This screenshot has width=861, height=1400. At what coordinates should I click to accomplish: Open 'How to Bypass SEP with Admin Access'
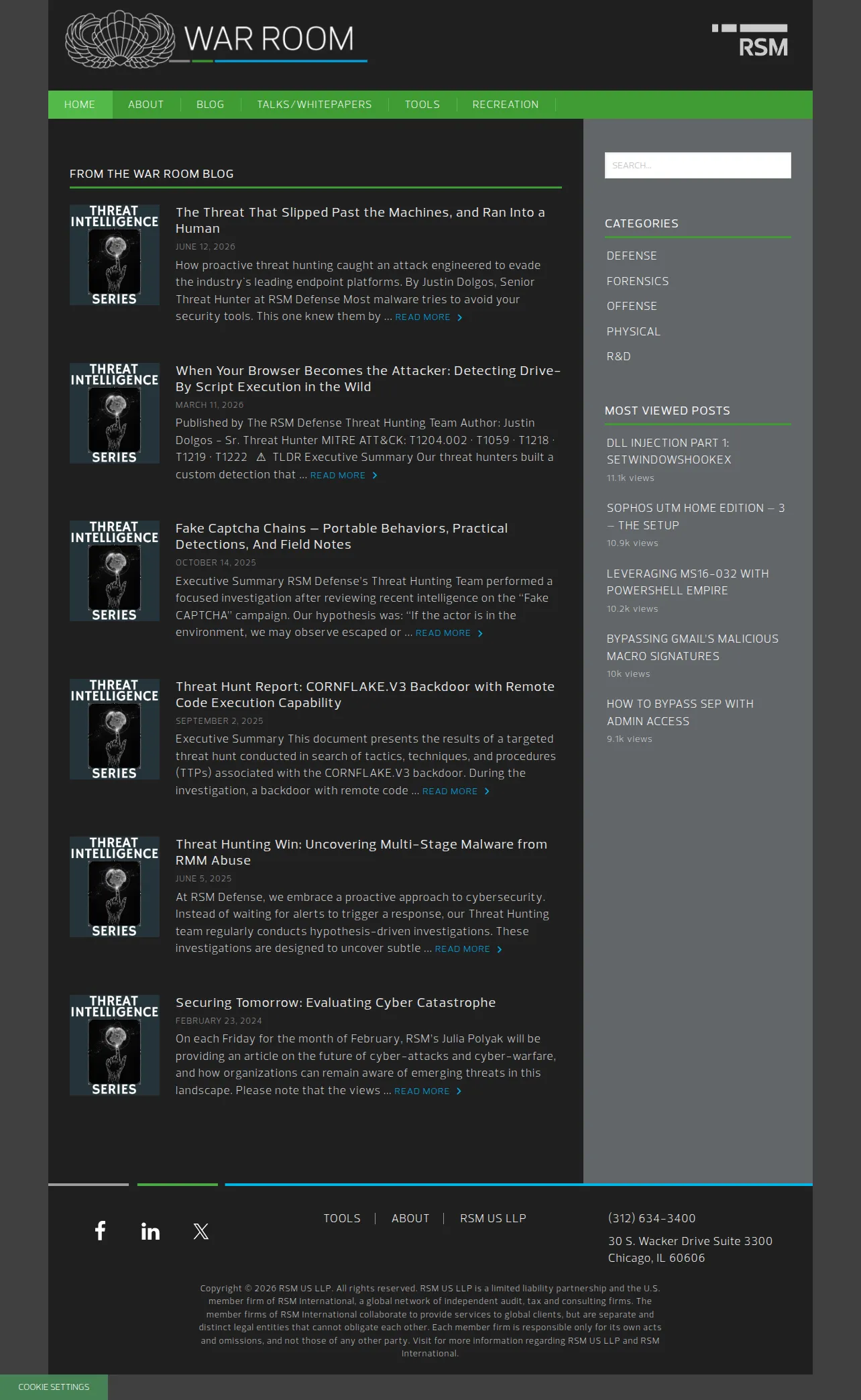click(x=680, y=712)
